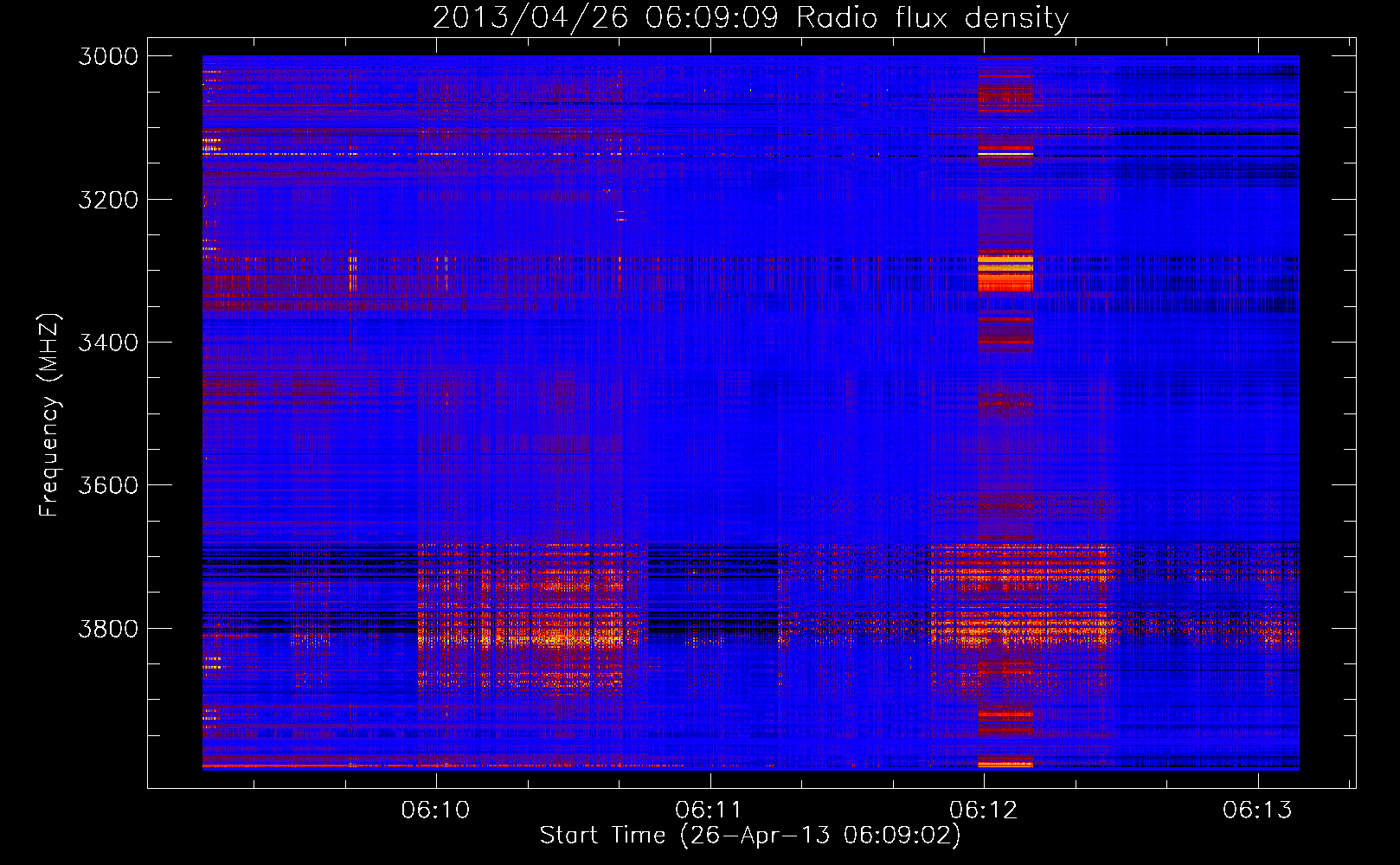
Task: Click the 3000 frequency tick label
Action: coord(108,56)
